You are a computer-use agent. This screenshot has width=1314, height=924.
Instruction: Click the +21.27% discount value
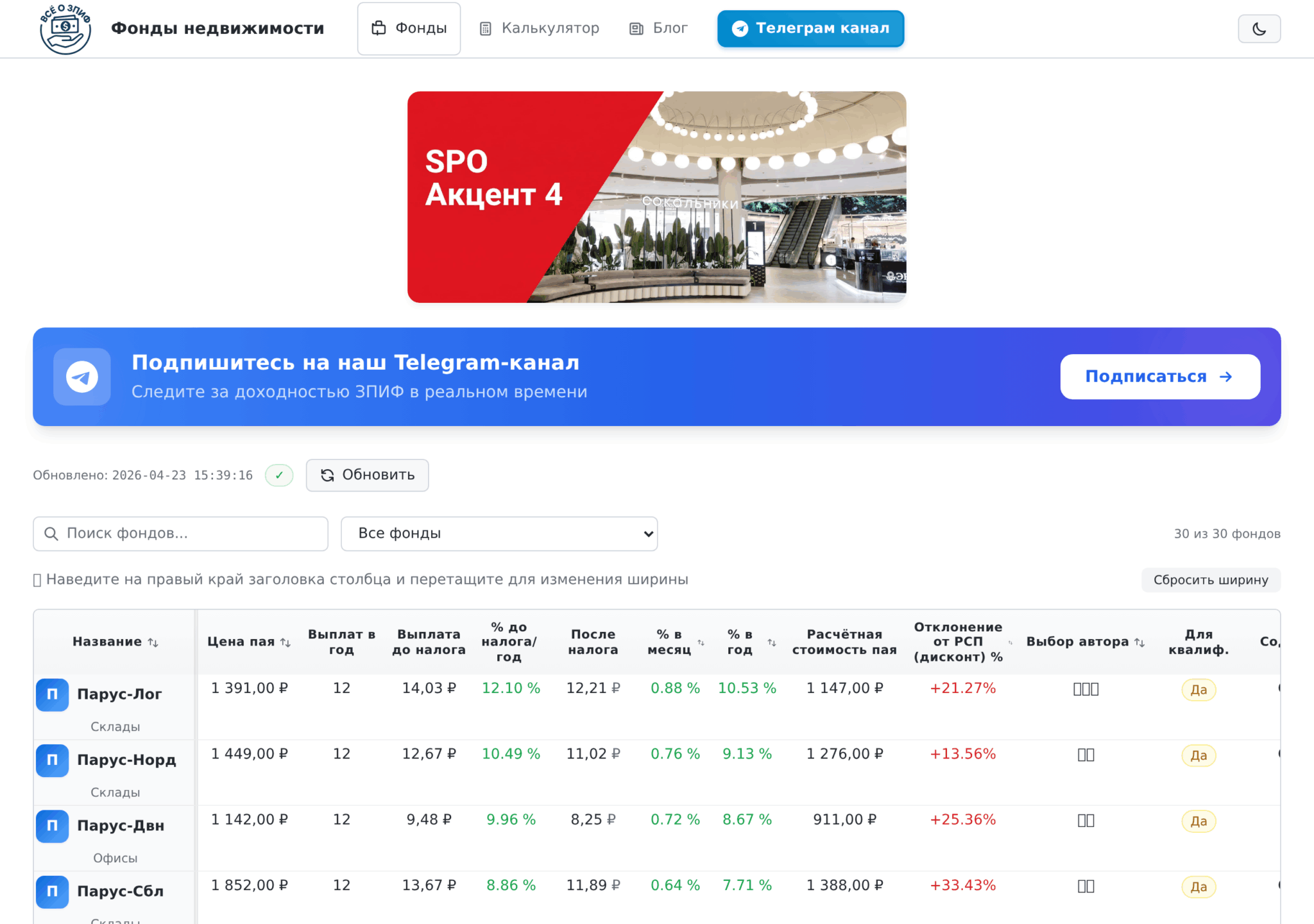pos(962,689)
